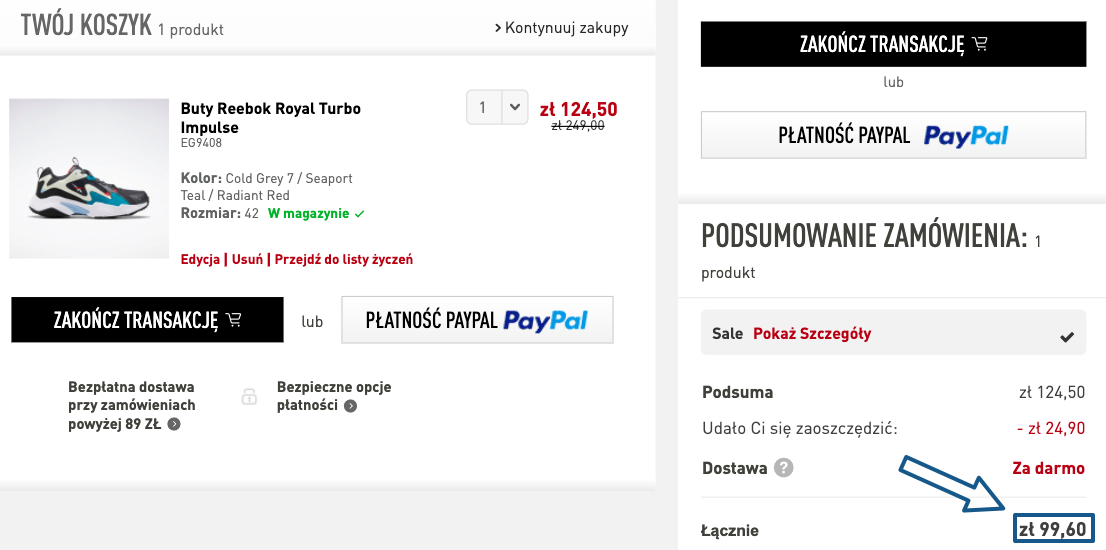Click Kontynuuj zakupy link

tap(562, 28)
